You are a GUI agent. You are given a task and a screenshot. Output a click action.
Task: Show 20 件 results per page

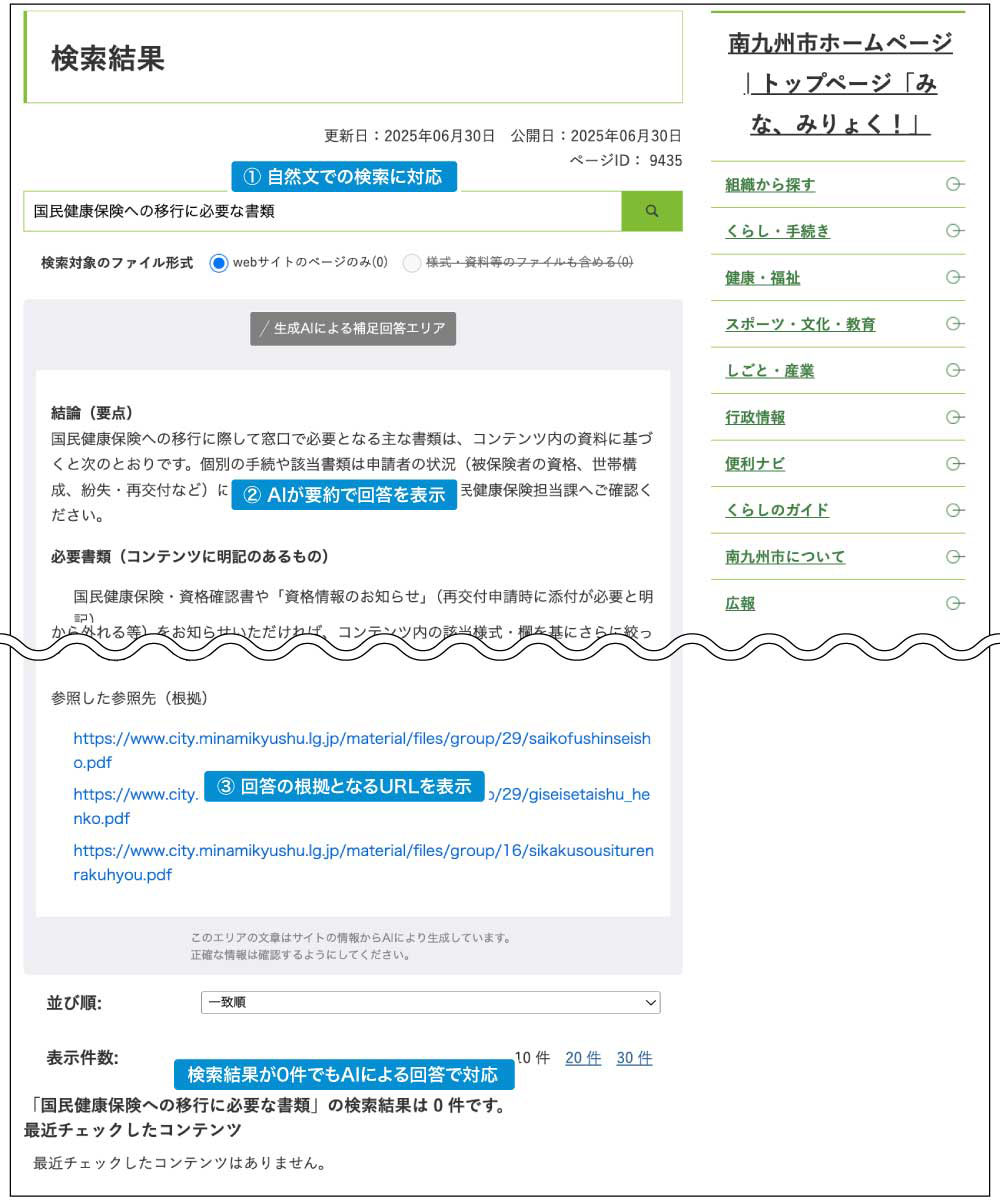click(x=583, y=1058)
